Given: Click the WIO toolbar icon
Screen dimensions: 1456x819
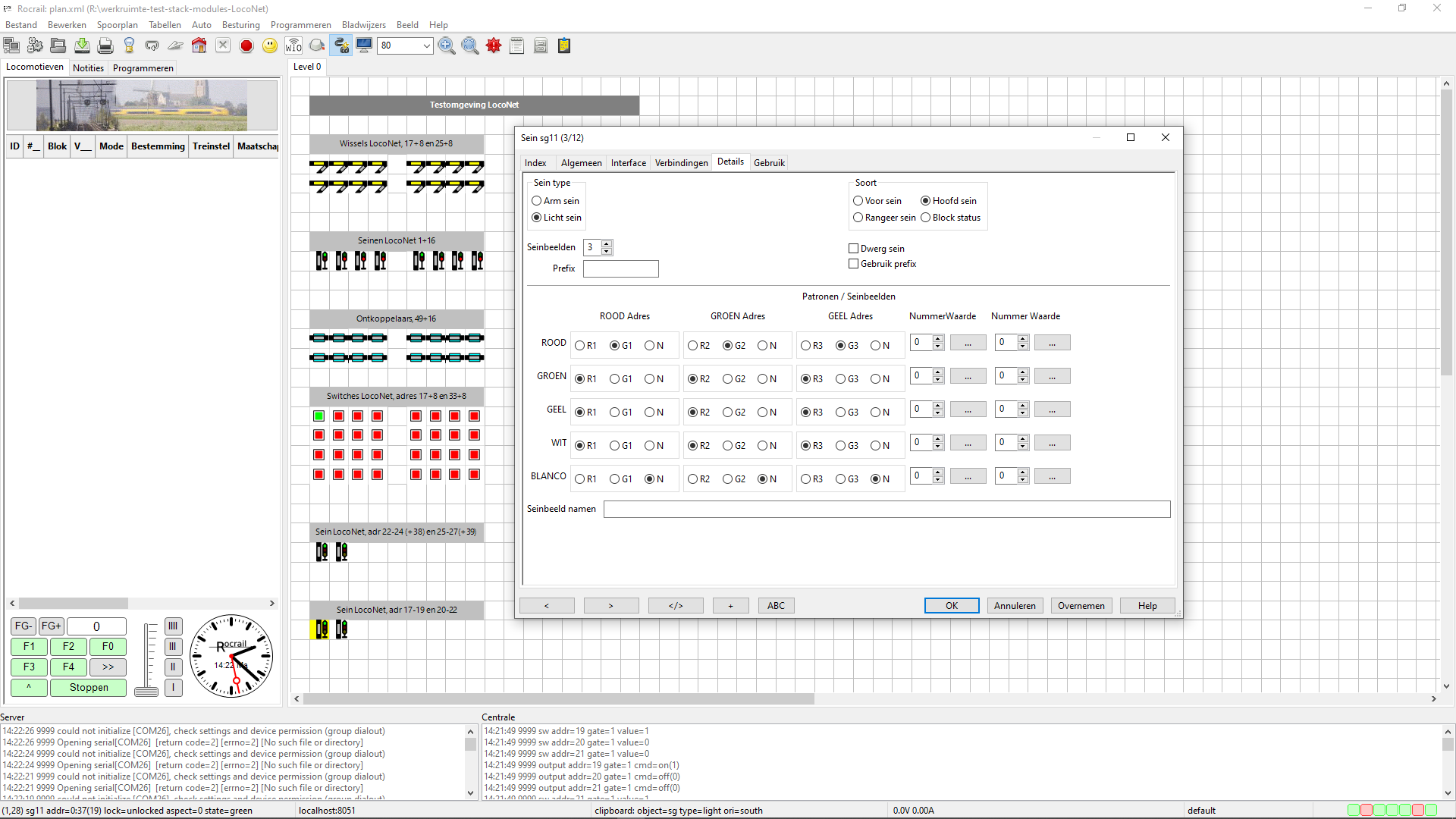Looking at the screenshot, I should click(x=293, y=46).
